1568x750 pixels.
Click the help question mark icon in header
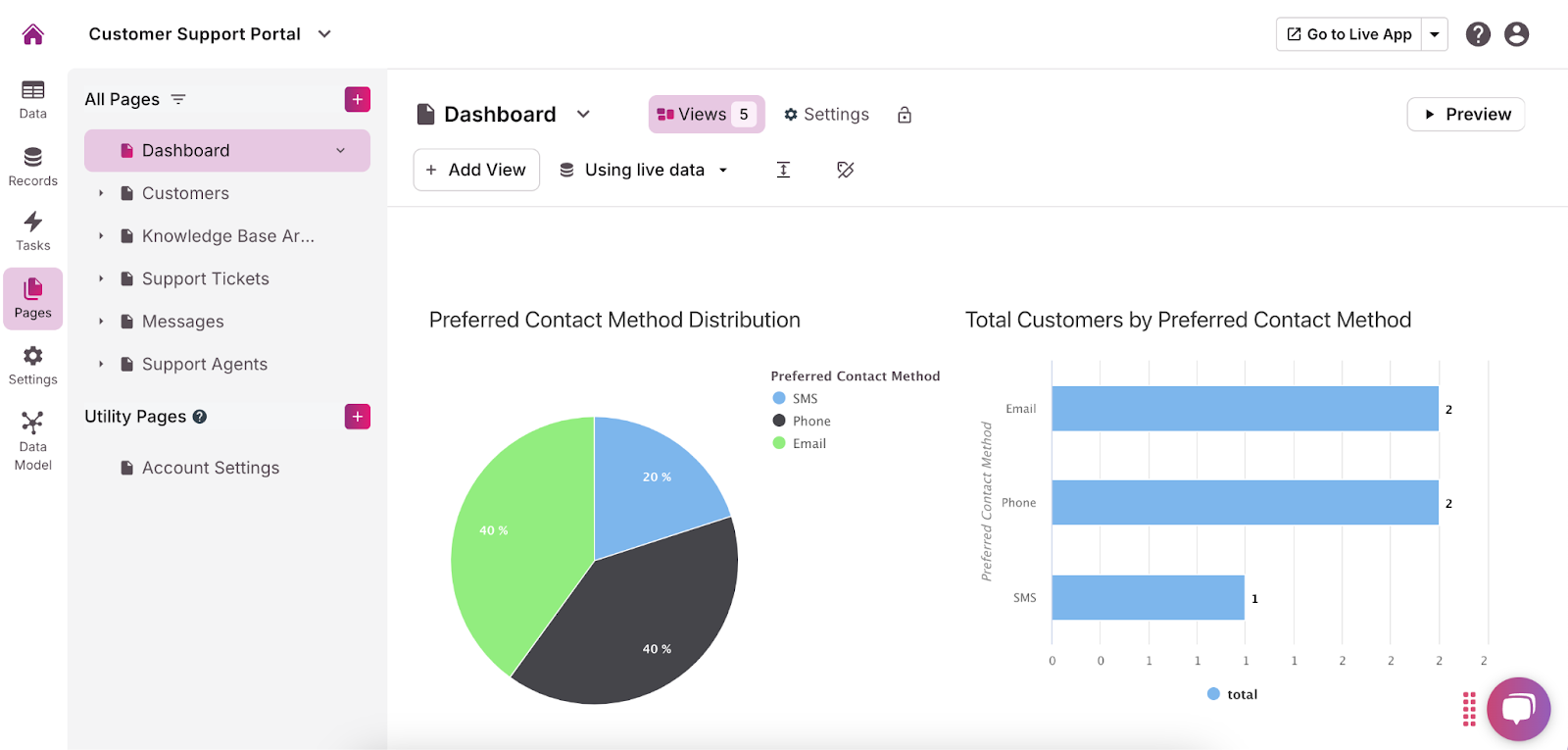(x=1478, y=34)
